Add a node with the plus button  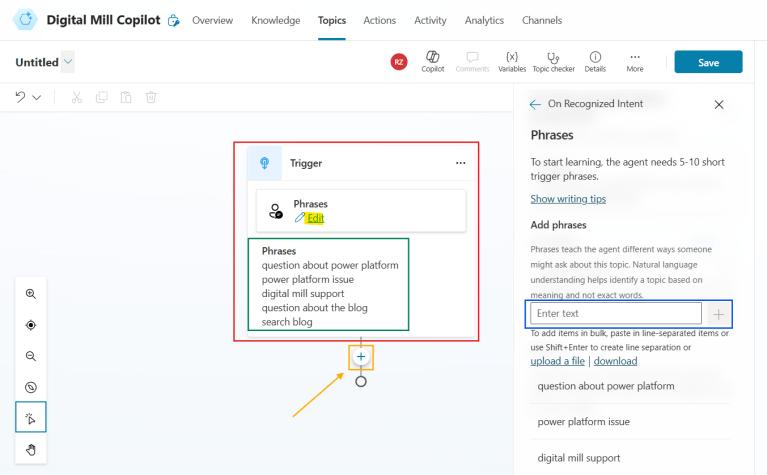click(x=361, y=357)
